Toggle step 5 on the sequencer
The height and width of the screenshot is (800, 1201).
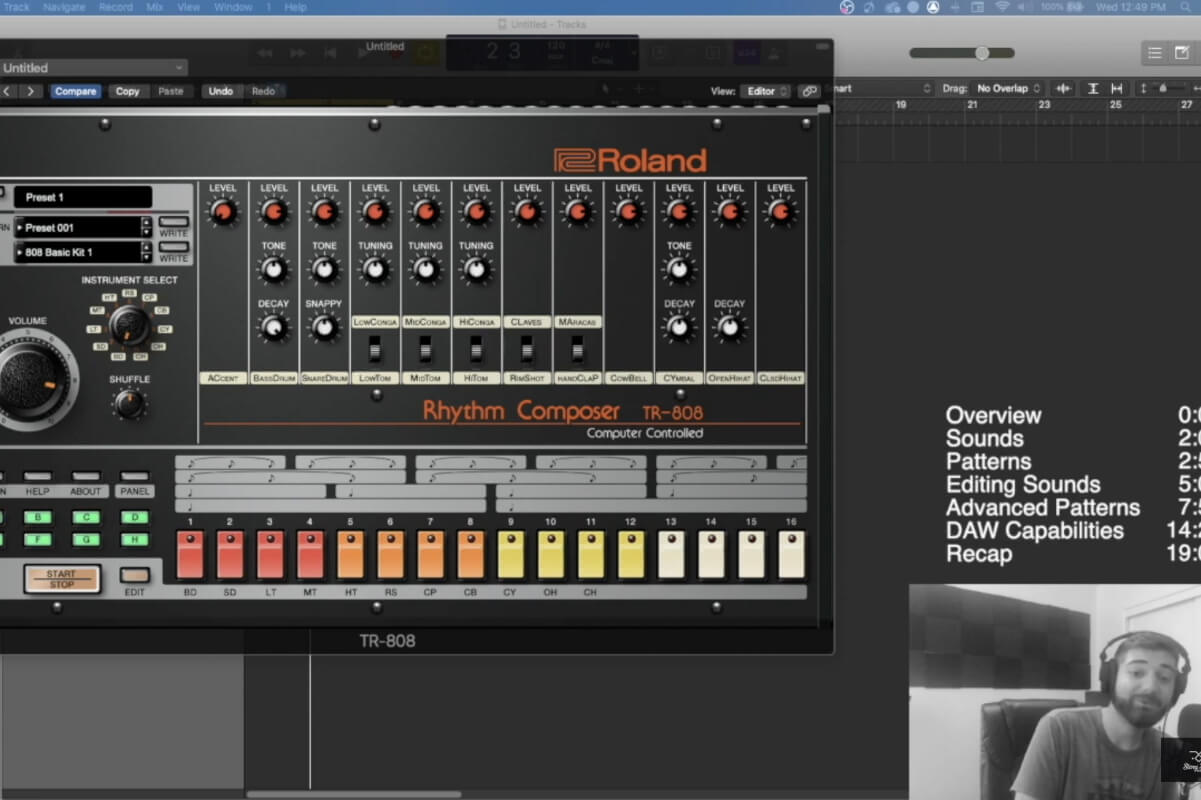pyautogui.click(x=350, y=554)
